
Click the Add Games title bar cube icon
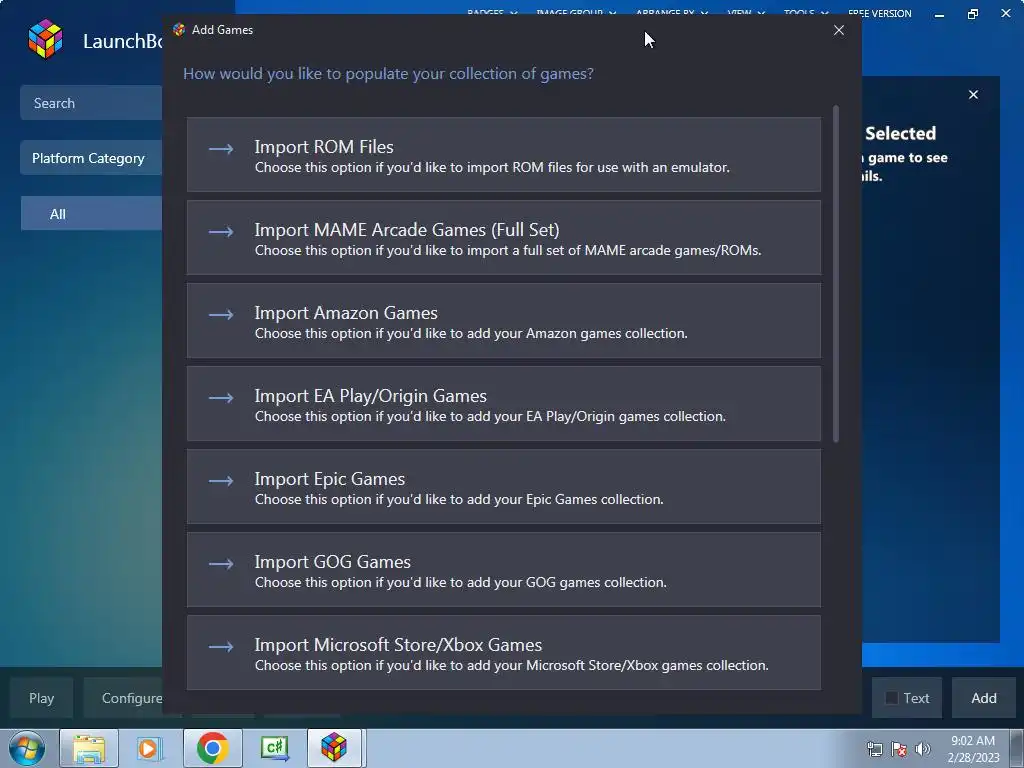tap(179, 30)
